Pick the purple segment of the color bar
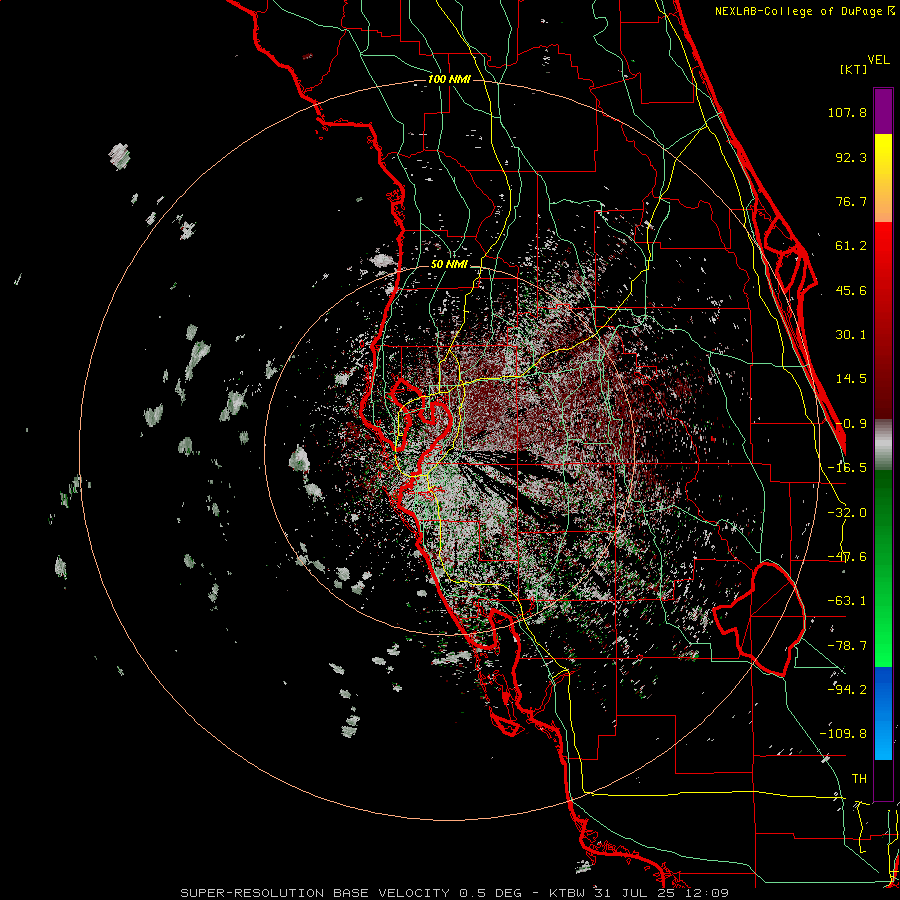Image resolution: width=900 pixels, height=900 pixels. [x=883, y=111]
